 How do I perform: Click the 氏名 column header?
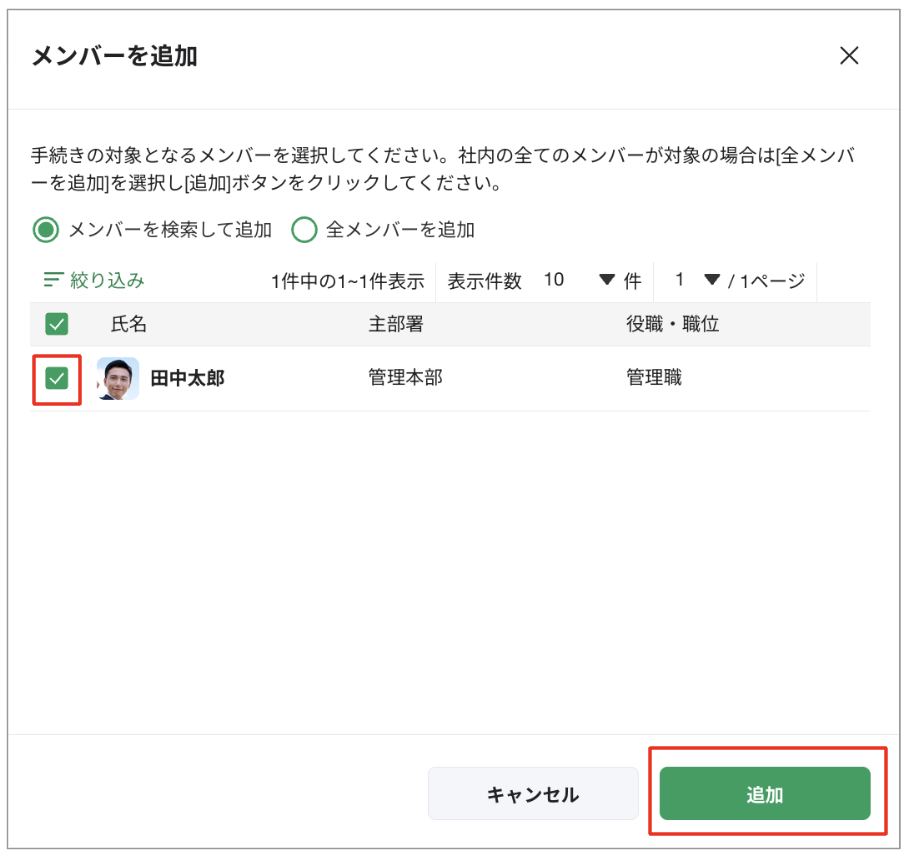129,324
